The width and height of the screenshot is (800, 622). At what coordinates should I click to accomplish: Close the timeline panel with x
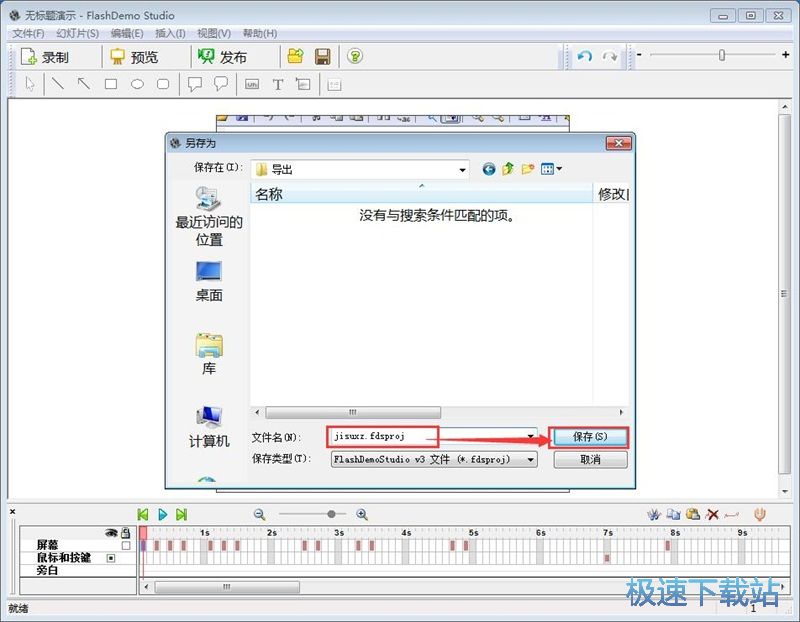pos(13,511)
